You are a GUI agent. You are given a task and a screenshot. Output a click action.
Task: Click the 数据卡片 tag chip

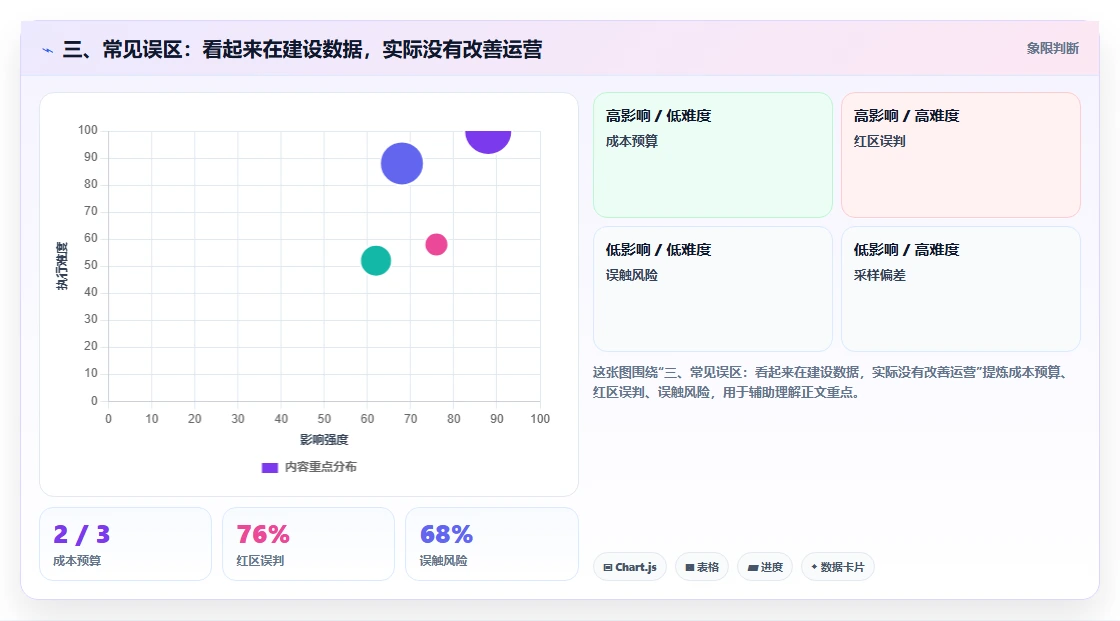pyautogui.click(x=837, y=567)
